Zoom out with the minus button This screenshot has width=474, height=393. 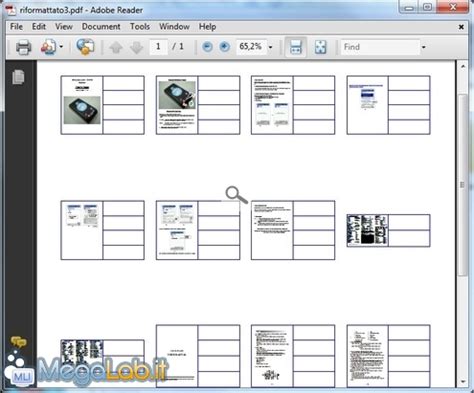coord(207,47)
